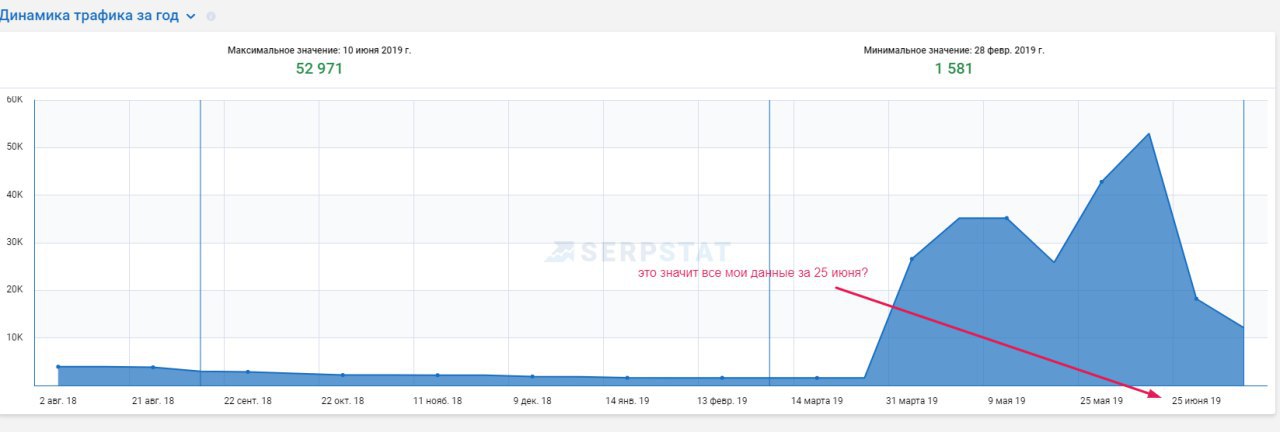Click y-axis label 30K
The height and width of the screenshot is (432, 1280).
[x=15, y=242]
